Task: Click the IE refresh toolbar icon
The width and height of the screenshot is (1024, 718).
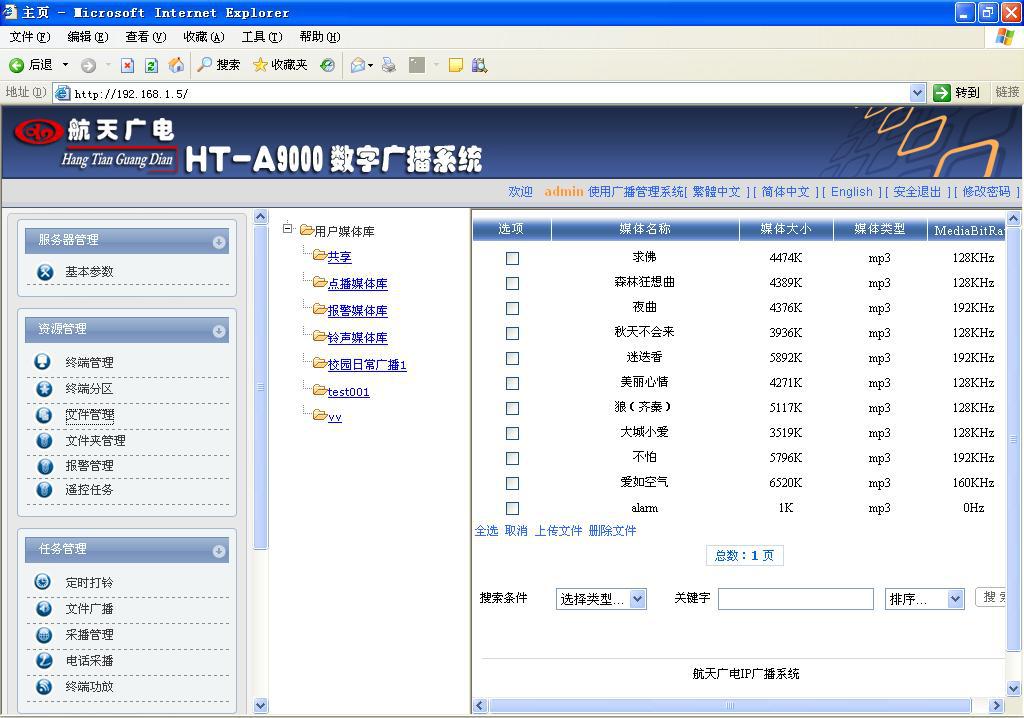Action: tap(151, 65)
